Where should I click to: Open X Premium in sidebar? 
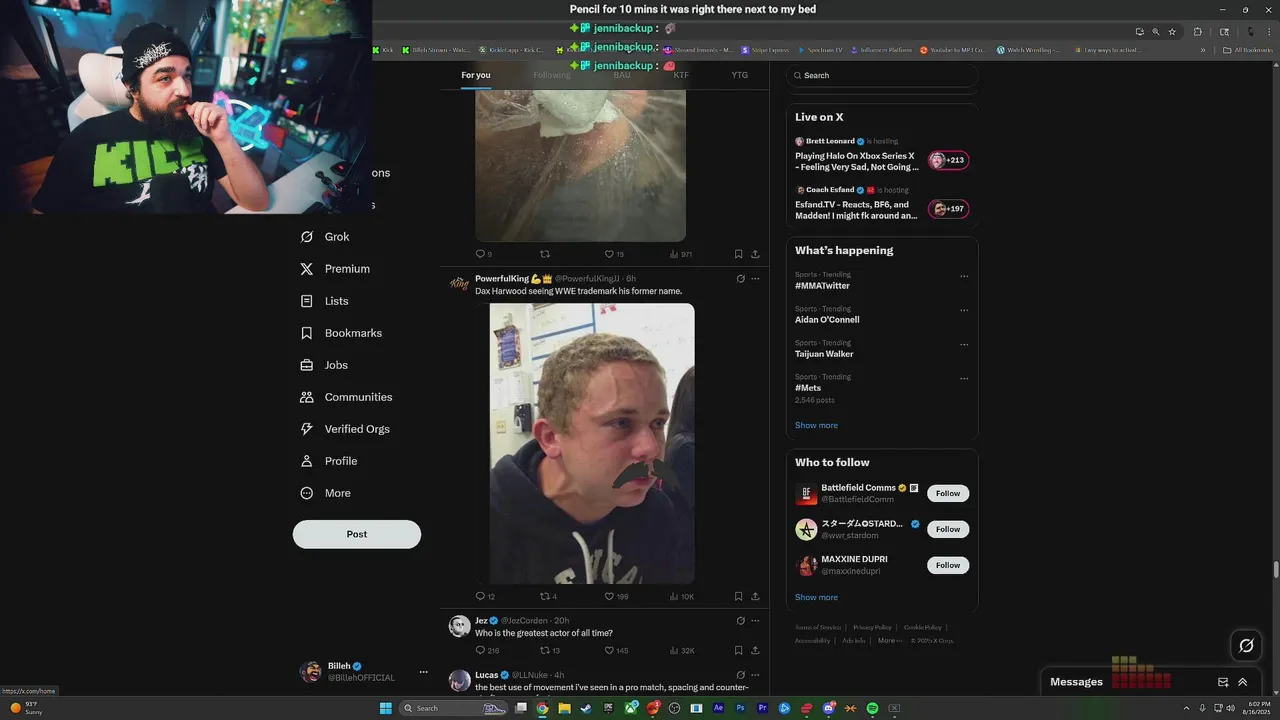pos(335,269)
